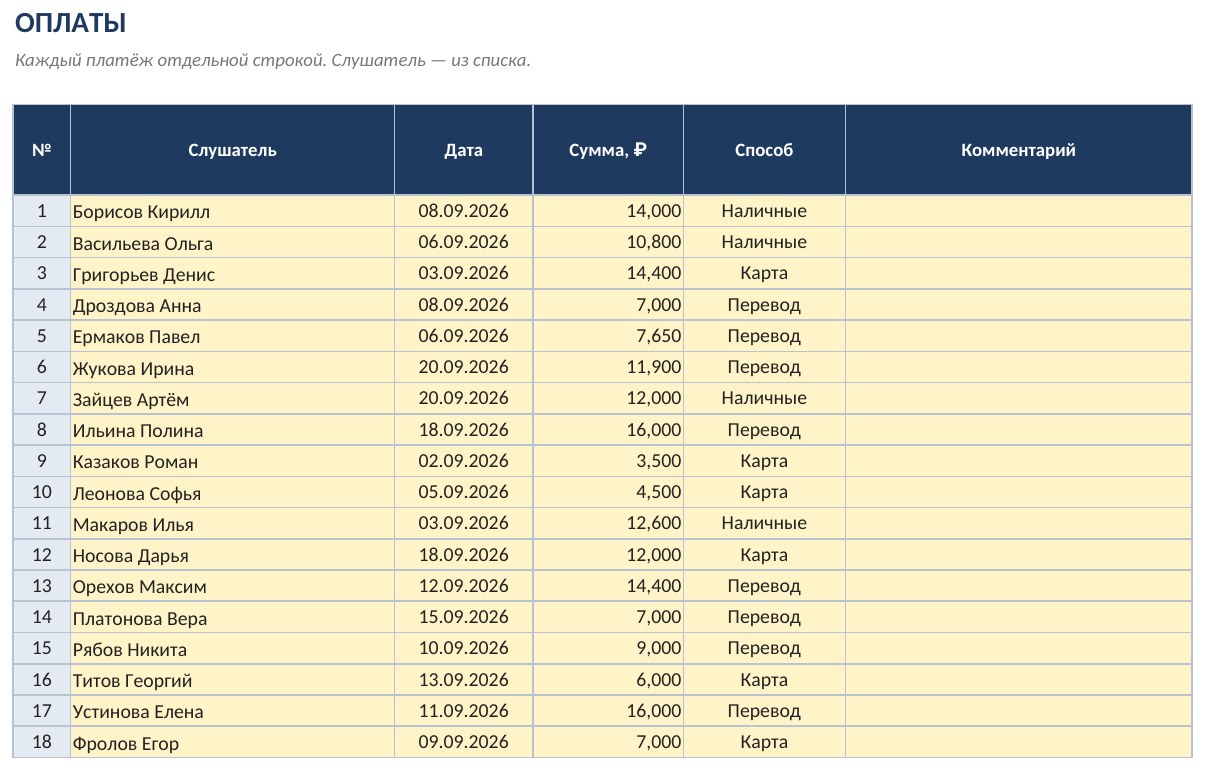Image resolution: width=1205 pixels, height=770 pixels.
Task: Click the Платонова Вера cell
Action: tap(232, 618)
